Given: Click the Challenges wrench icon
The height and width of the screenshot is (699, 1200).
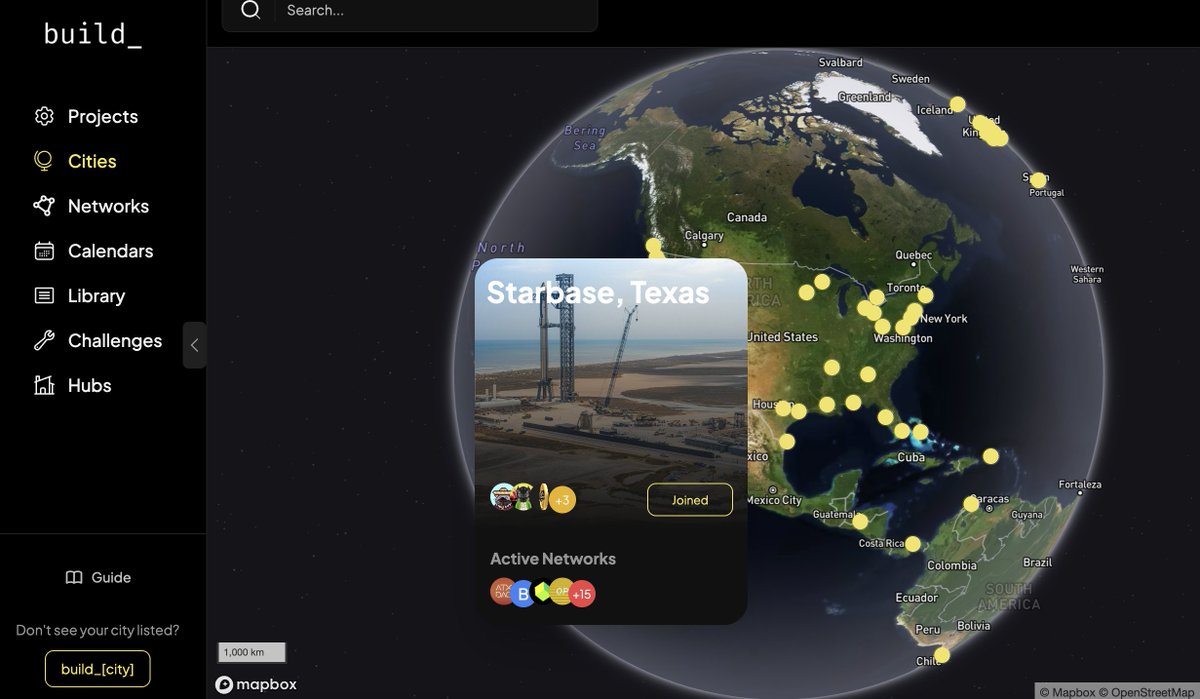Looking at the screenshot, I should 44,341.
